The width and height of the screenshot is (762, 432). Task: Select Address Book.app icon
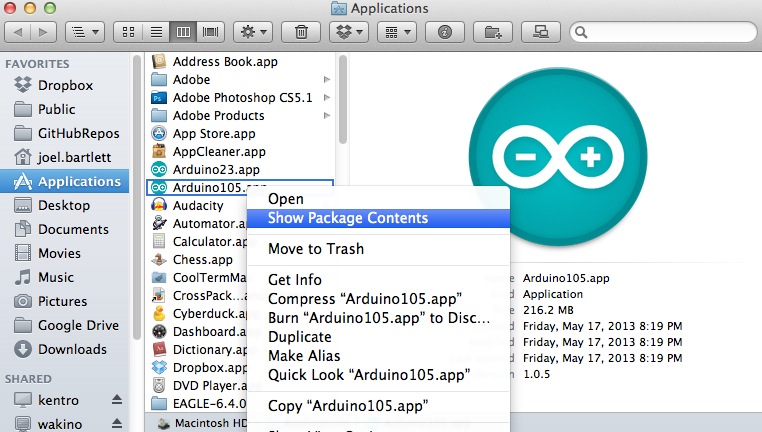(x=159, y=62)
